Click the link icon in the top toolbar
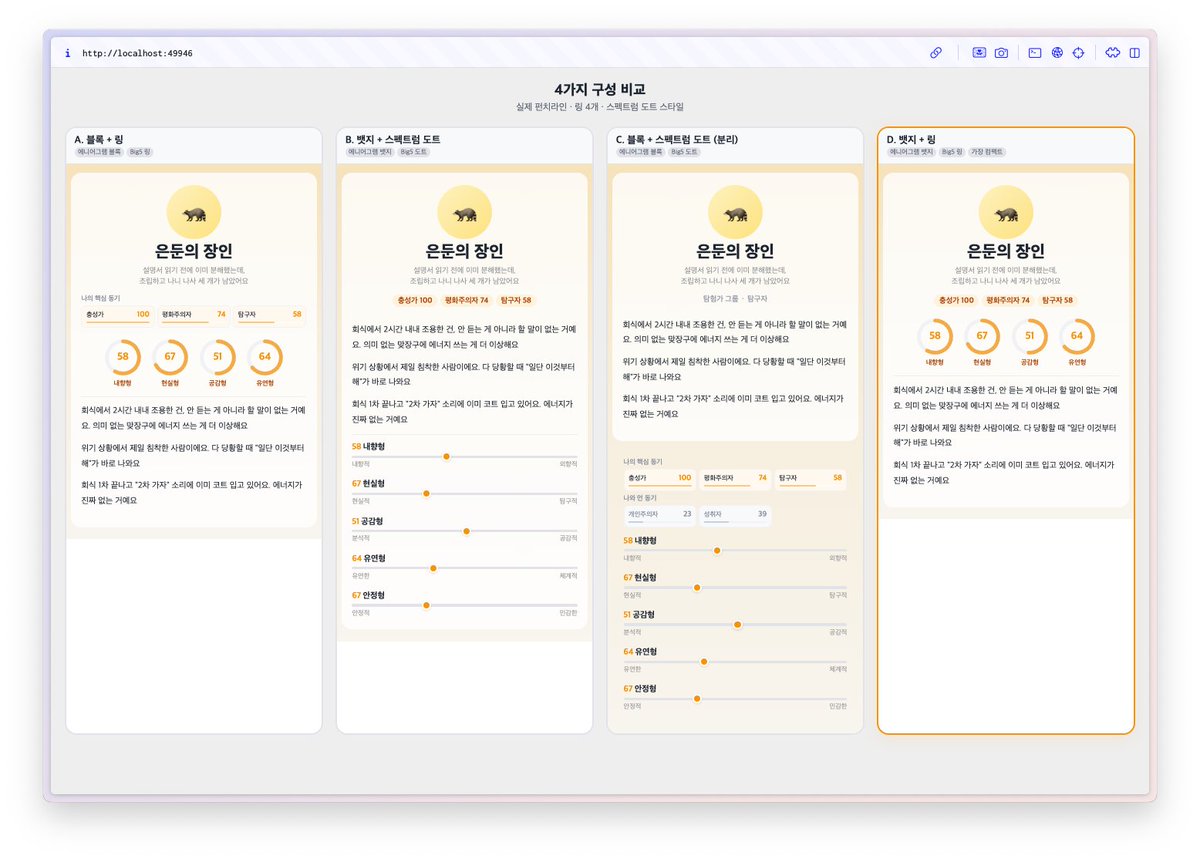Image resolution: width=1200 pixels, height=859 pixels. (936, 52)
